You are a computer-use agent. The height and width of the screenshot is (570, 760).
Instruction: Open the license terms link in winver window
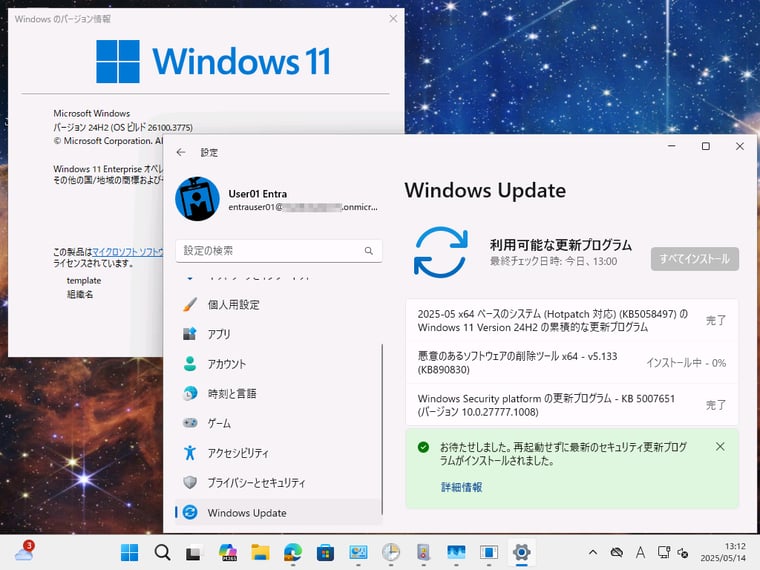[x=127, y=252]
